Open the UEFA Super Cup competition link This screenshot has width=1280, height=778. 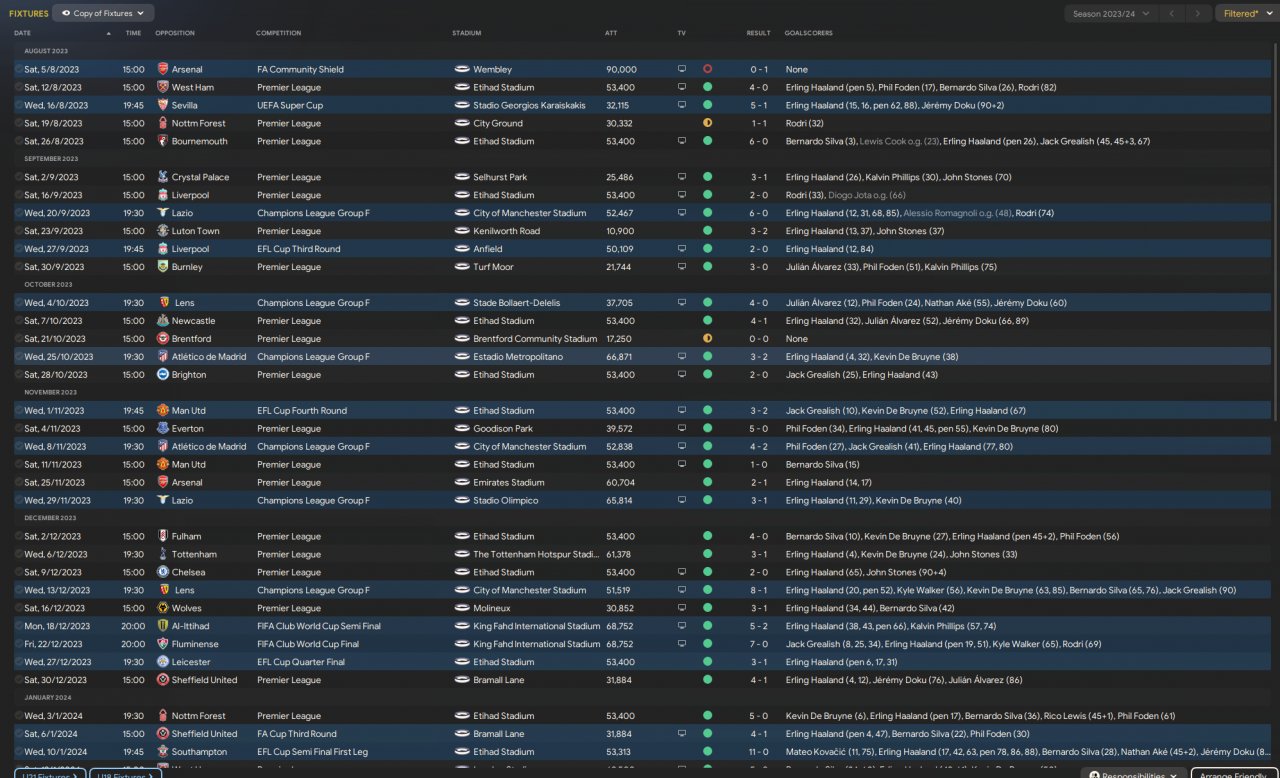290,105
